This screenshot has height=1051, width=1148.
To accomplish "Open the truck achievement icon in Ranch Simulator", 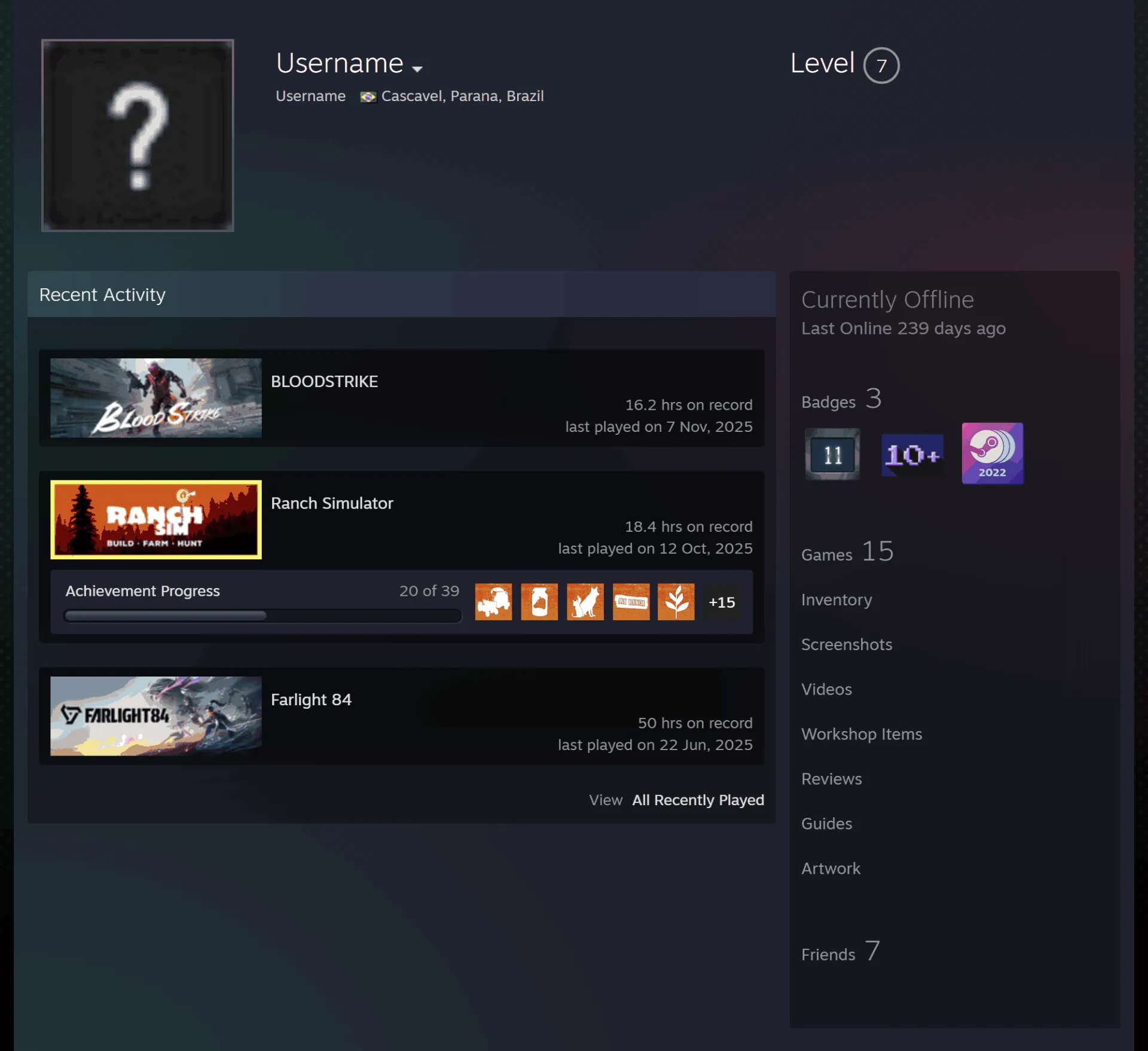I will point(493,602).
